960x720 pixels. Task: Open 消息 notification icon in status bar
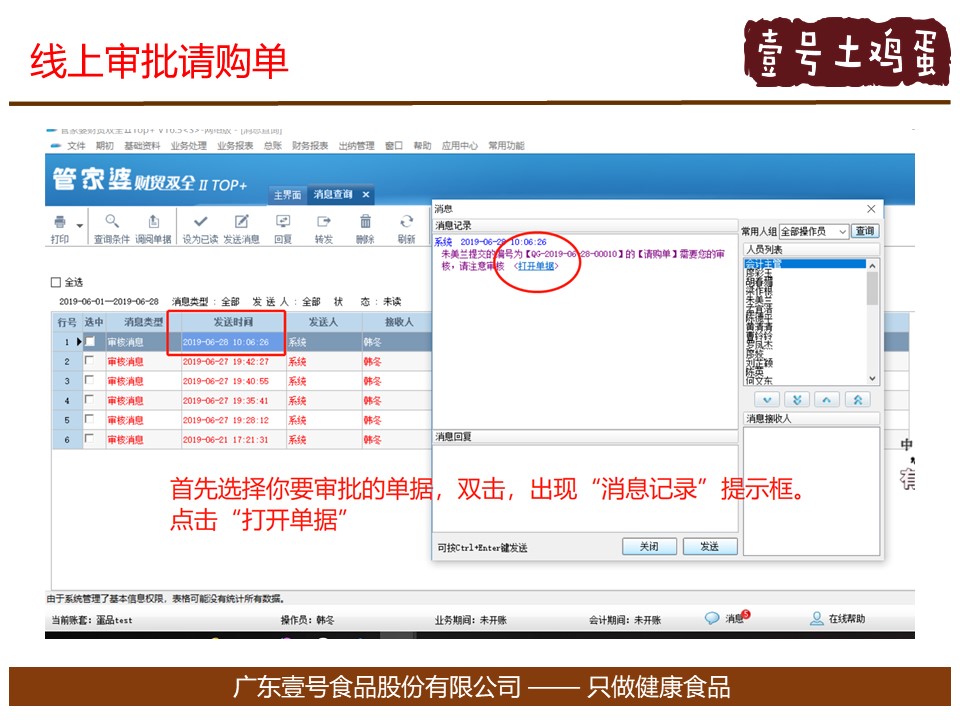pos(713,619)
